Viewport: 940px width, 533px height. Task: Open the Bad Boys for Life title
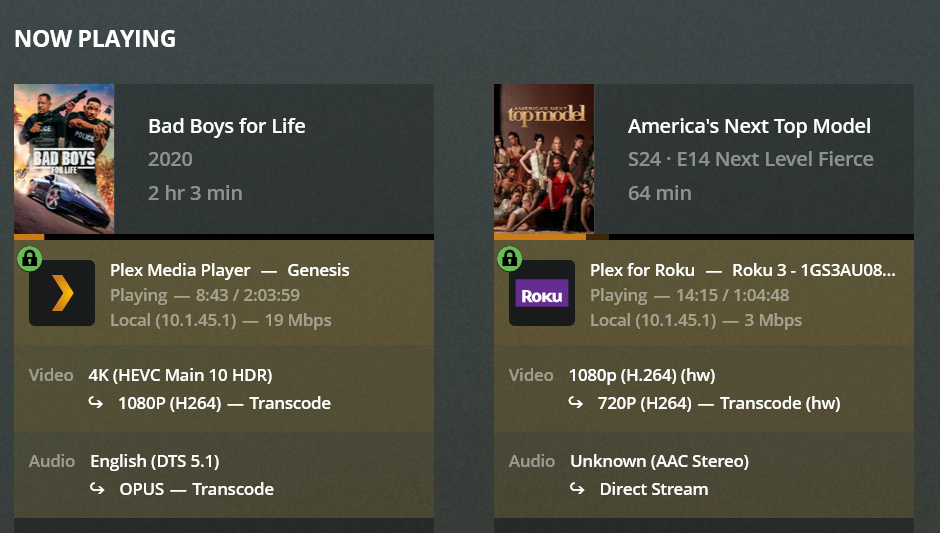pyautogui.click(x=227, y=126)
